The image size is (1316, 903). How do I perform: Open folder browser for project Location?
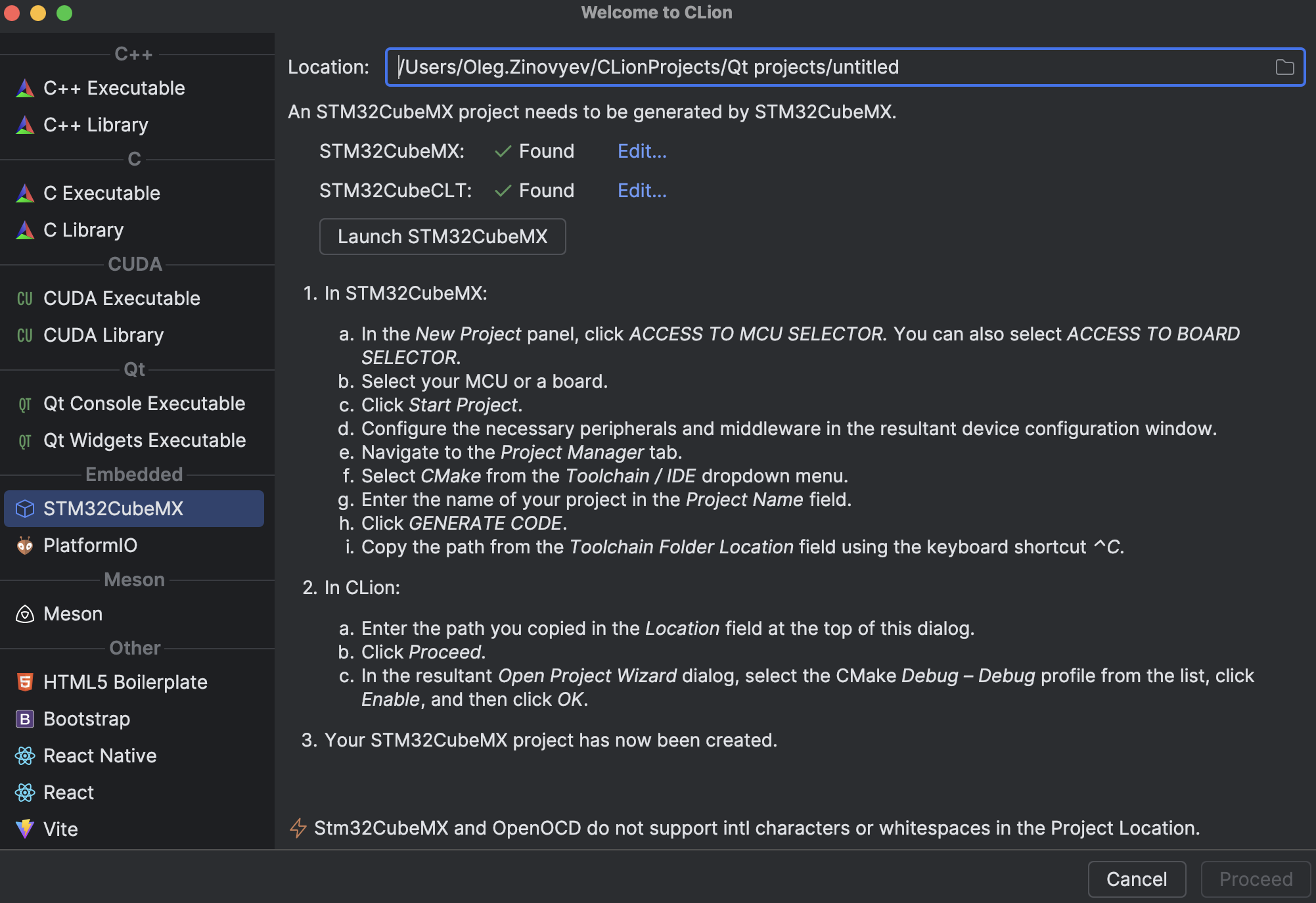(1286, 66)
